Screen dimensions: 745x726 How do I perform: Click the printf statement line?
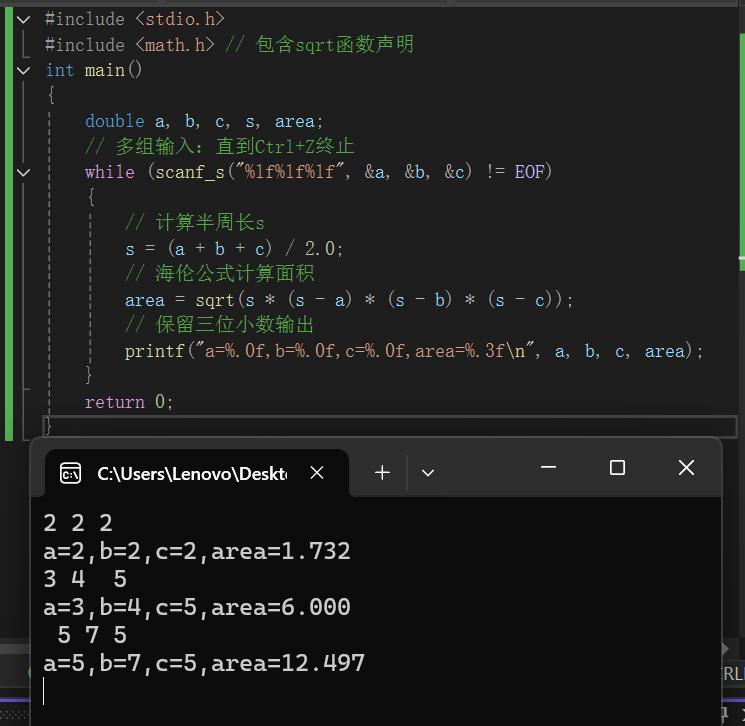[414, 352]
